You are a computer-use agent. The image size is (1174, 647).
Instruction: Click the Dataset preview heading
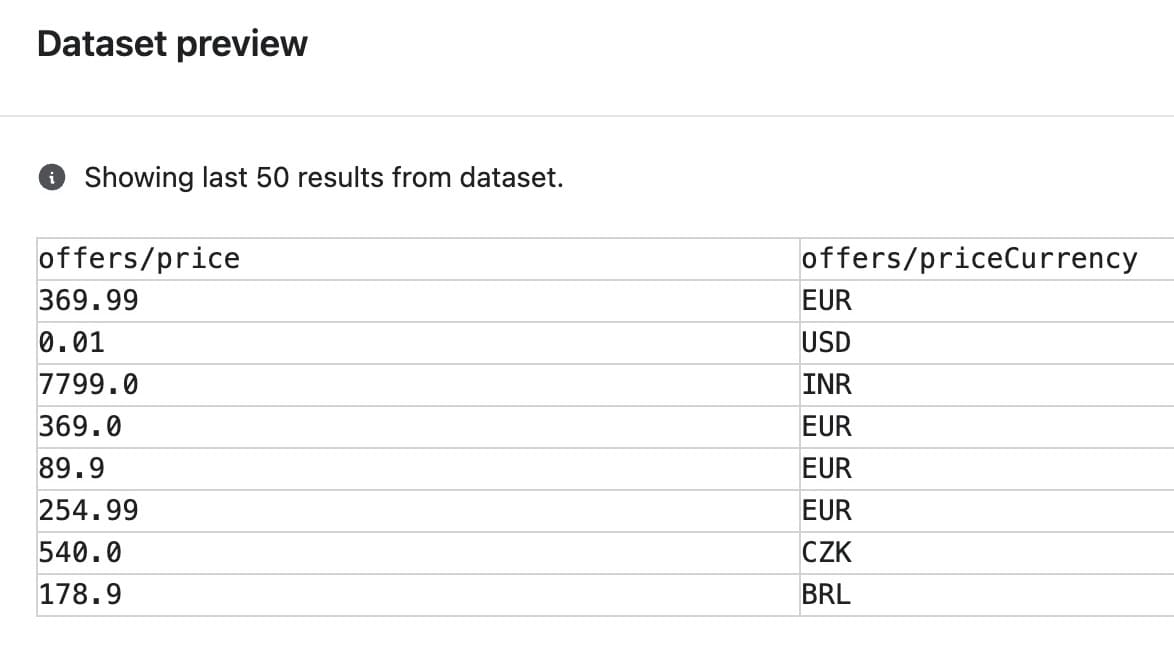[172, 44]
